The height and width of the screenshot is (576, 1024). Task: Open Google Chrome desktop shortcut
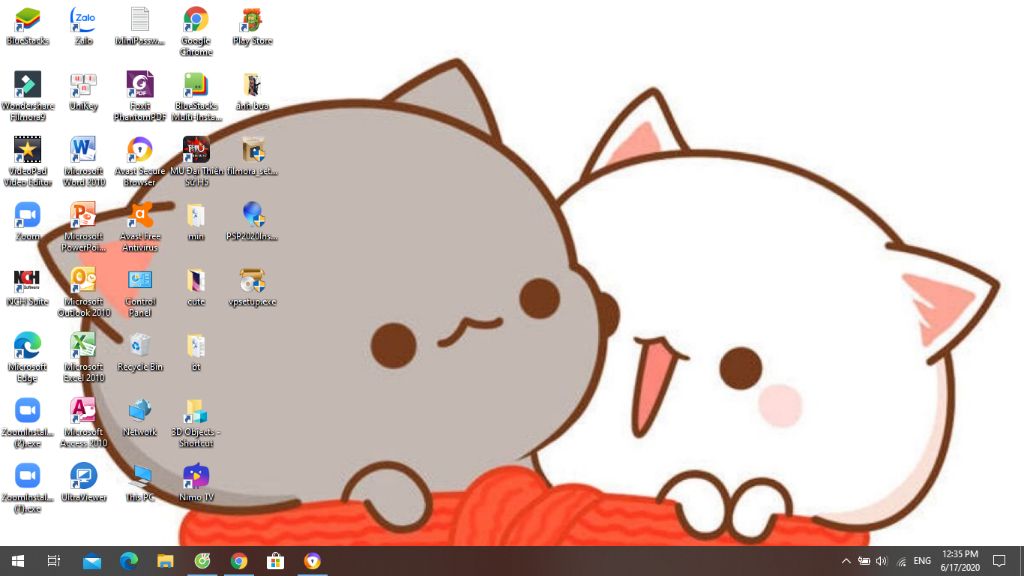coord(196,31)
